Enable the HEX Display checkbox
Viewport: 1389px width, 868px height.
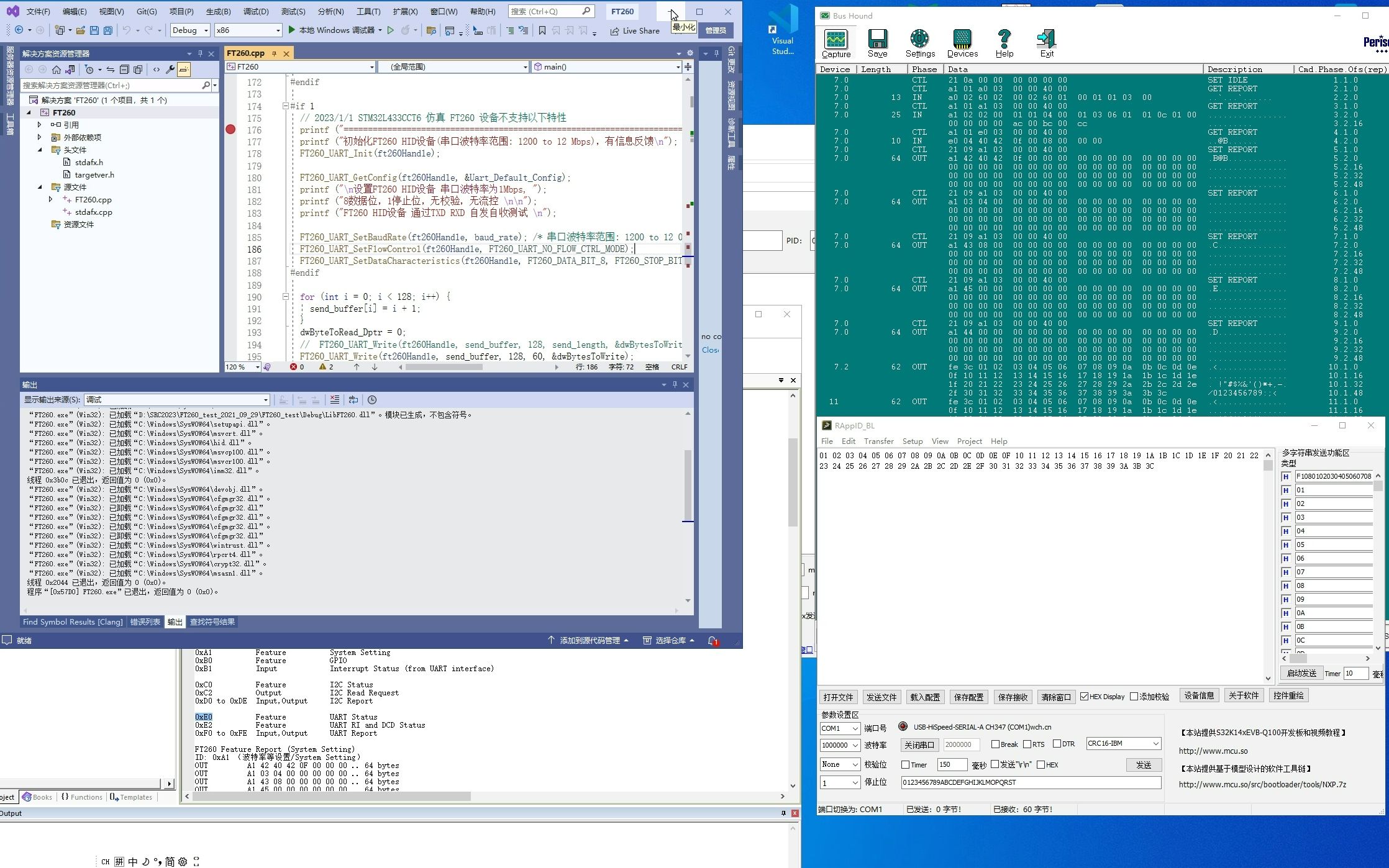pos(1085,696)
